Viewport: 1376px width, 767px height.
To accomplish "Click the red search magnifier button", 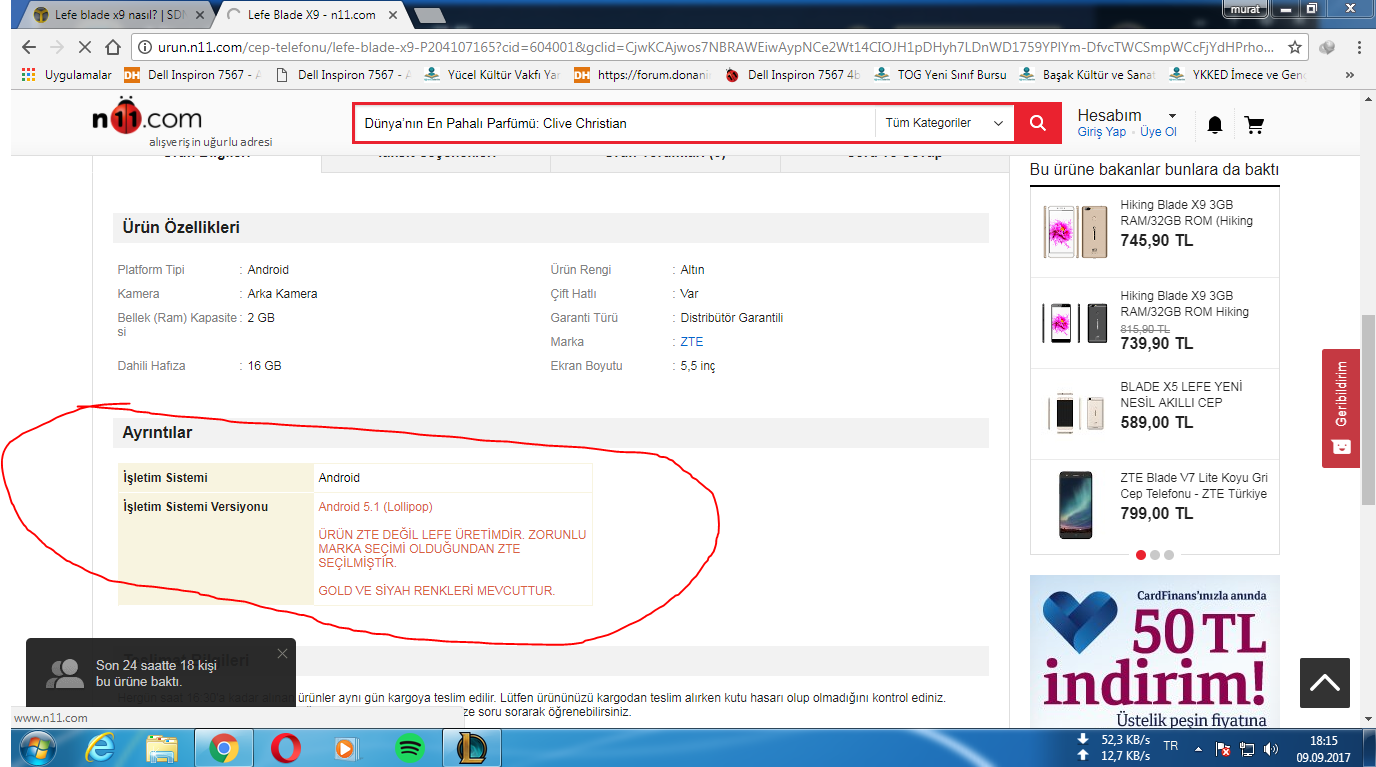I will pyautogui.click(x=1038, y=123).
